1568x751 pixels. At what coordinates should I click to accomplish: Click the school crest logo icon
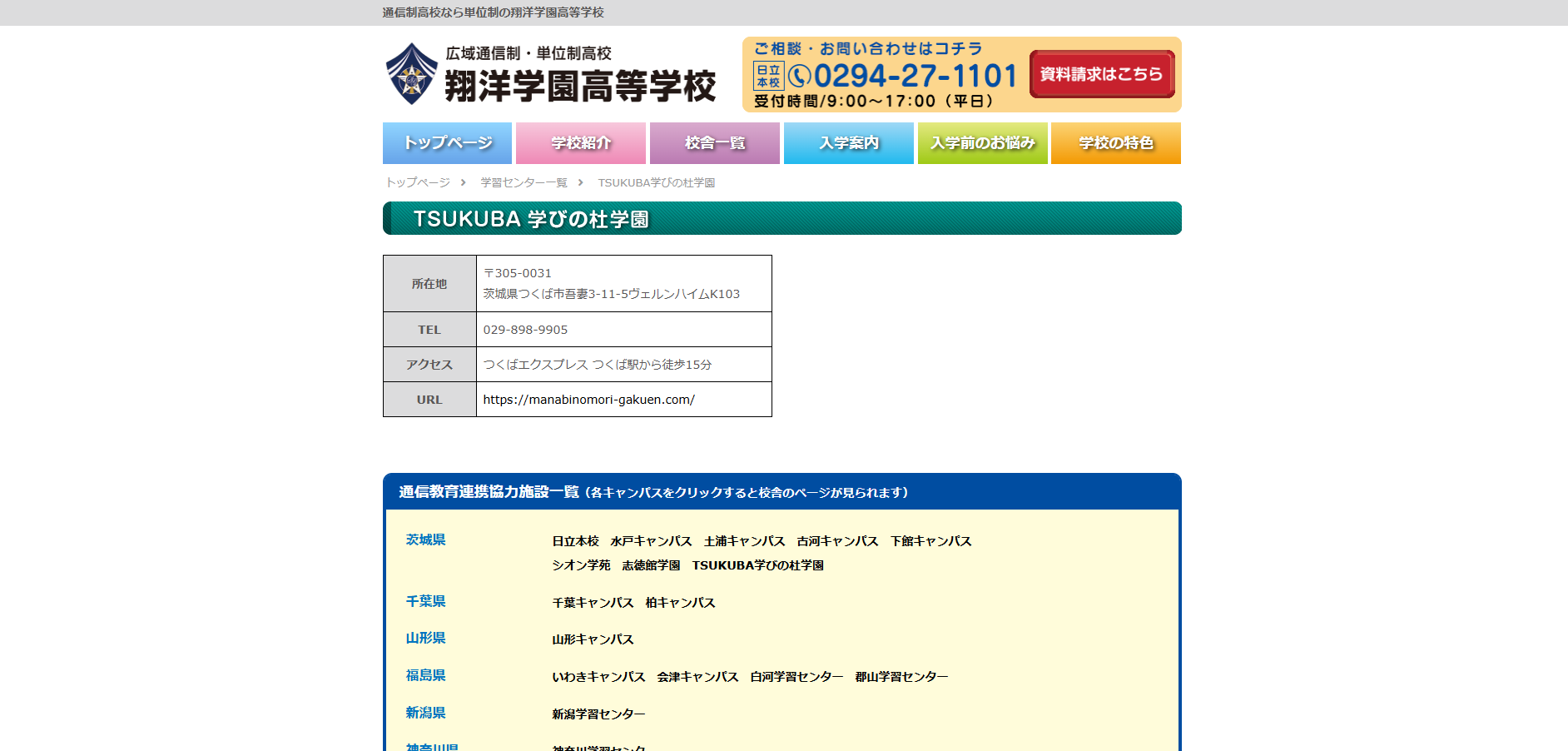coord(411,74)
